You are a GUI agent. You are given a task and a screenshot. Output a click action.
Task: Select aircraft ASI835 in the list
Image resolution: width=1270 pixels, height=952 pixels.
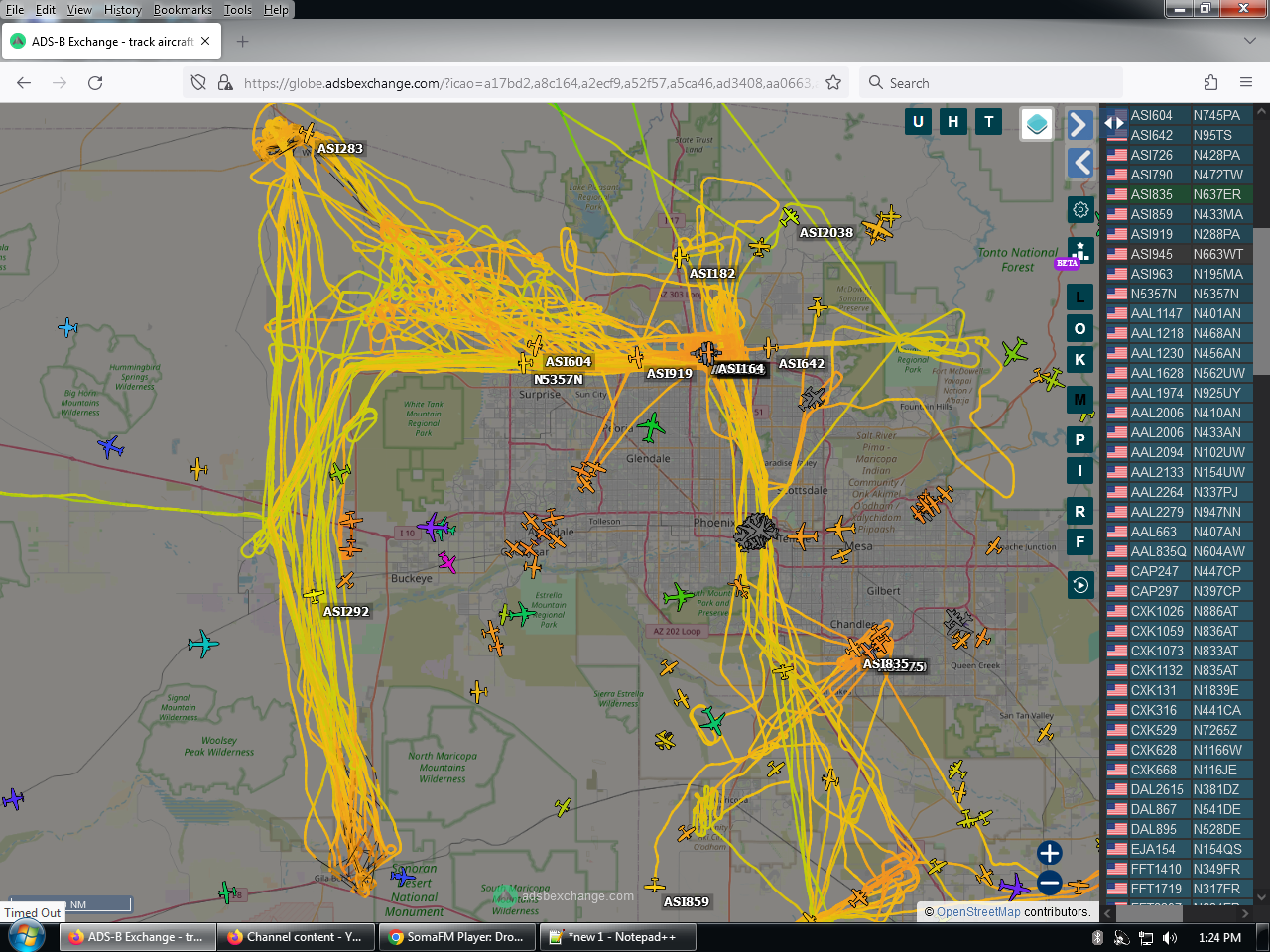(1179, 194)
